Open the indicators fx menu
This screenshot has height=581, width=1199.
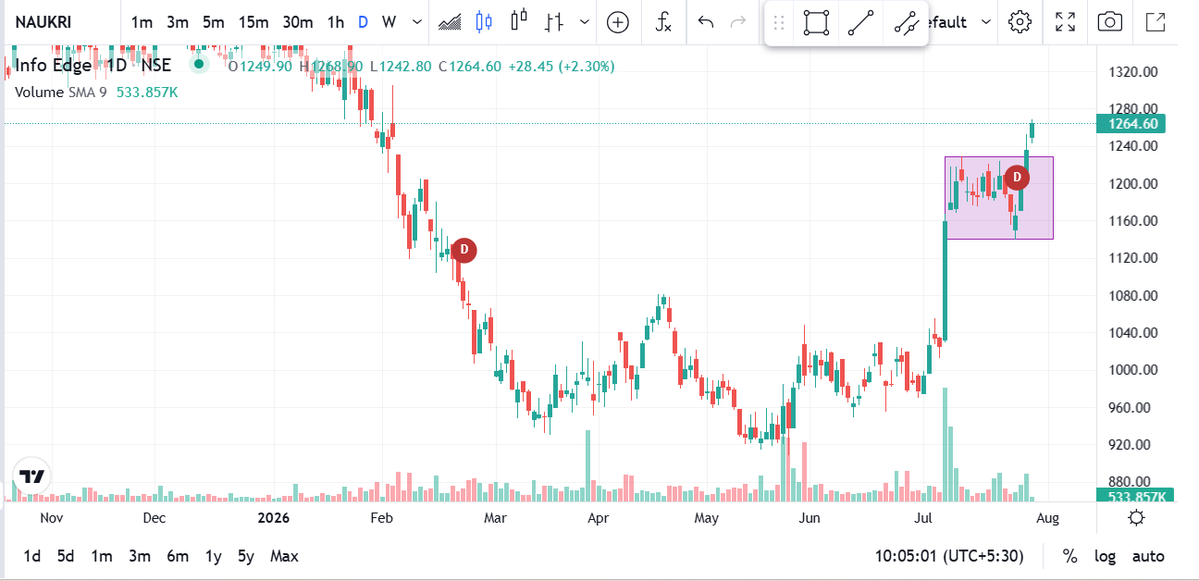click(x=663, y=22)
